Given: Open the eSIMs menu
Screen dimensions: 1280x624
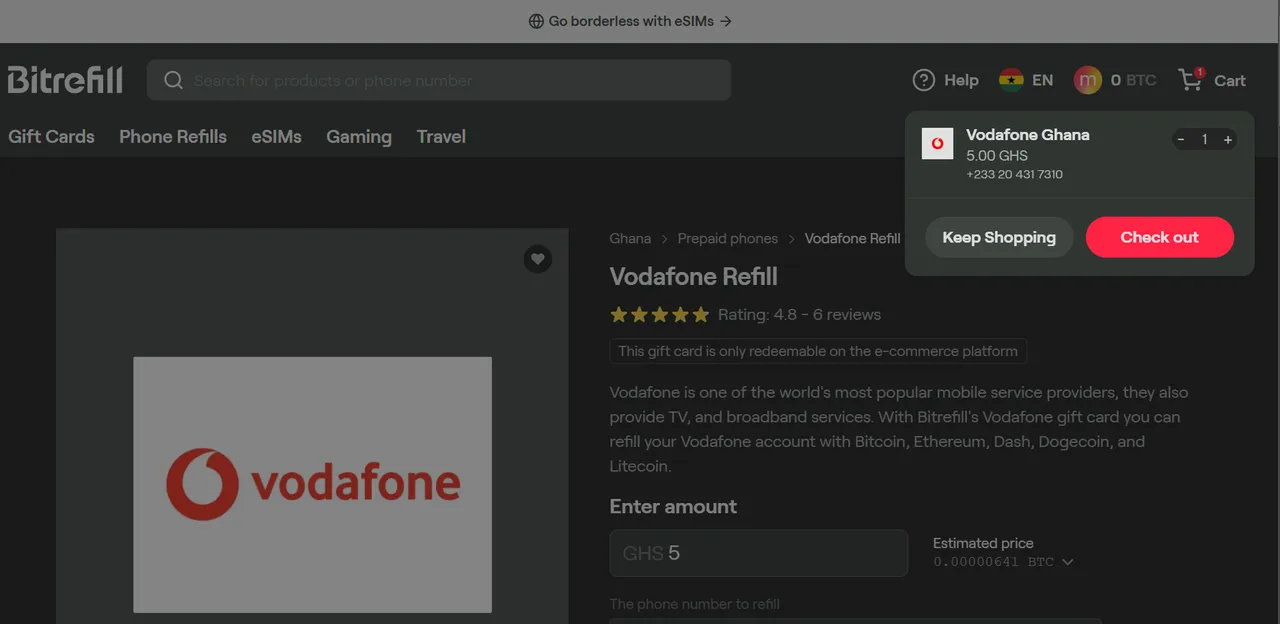Looking at the screenshot, I should [276, 137].
